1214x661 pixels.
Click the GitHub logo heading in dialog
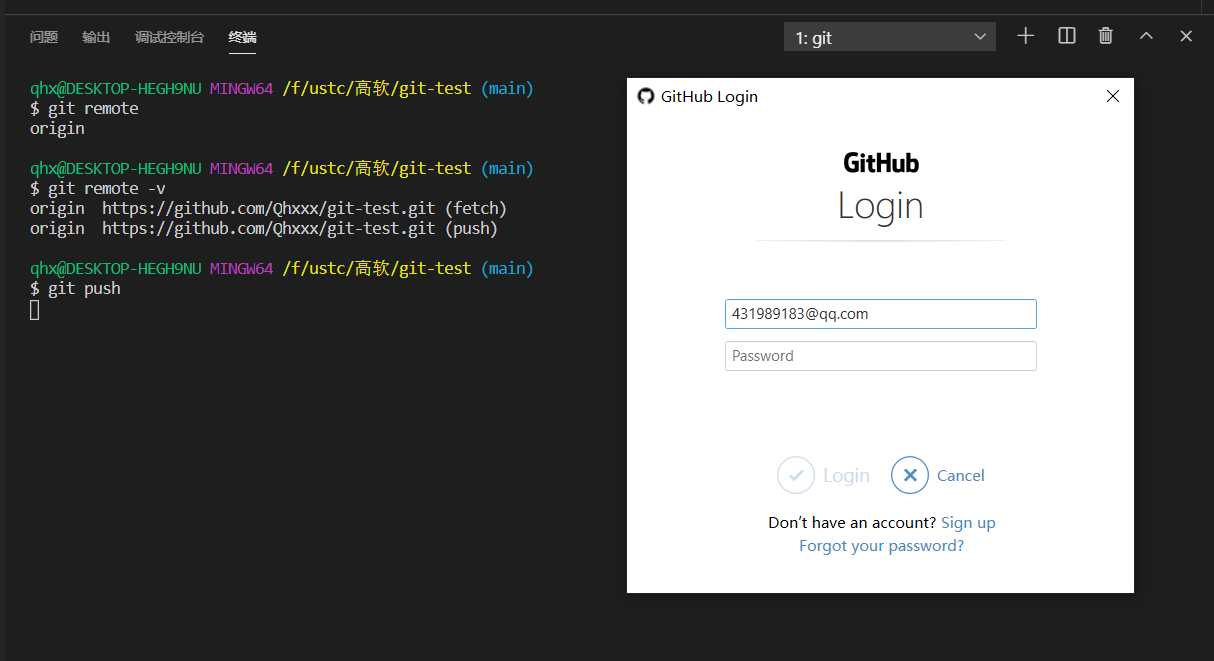click(880, 162)
